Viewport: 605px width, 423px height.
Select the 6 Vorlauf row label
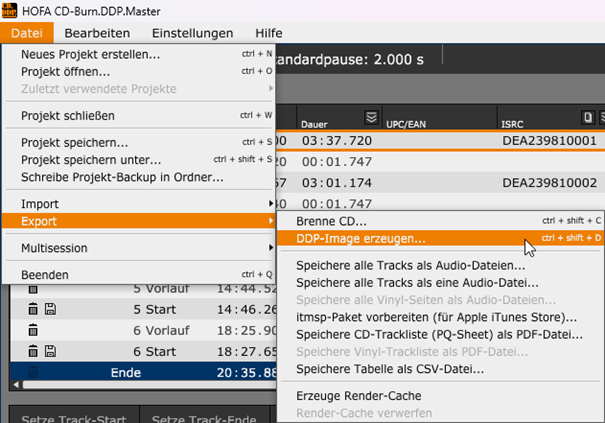[161, 330]
